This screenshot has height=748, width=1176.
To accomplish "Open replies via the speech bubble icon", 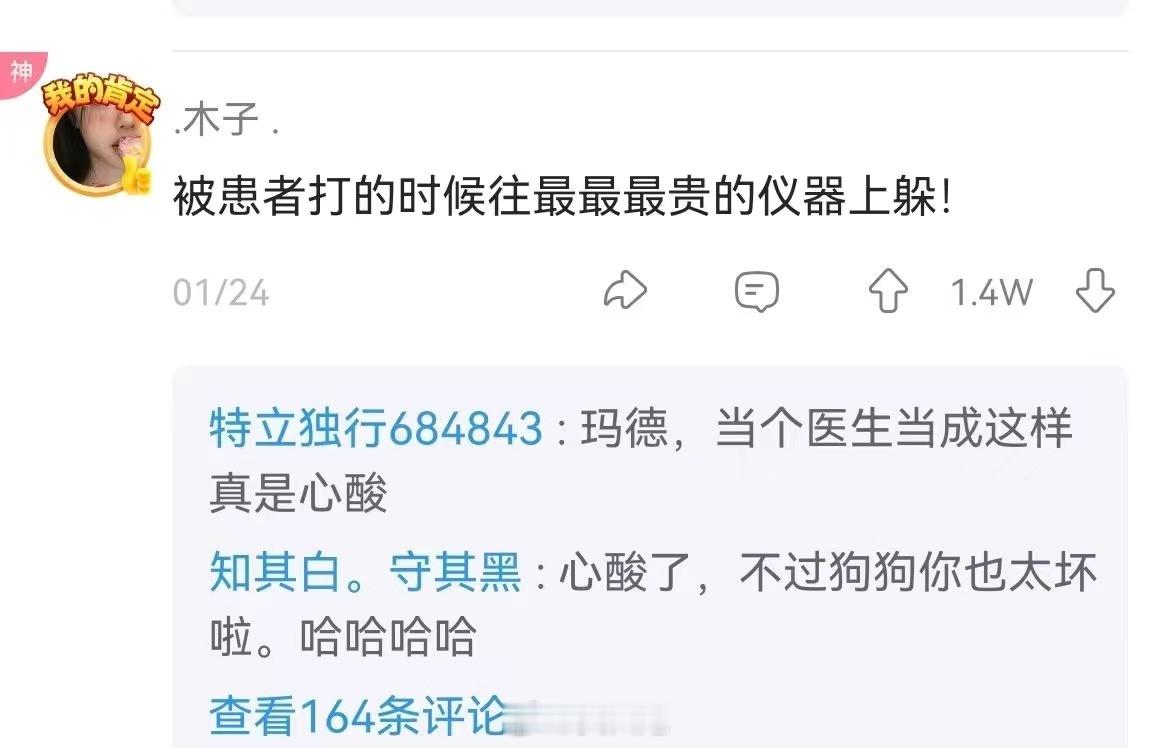I will (x=757, y=292).
